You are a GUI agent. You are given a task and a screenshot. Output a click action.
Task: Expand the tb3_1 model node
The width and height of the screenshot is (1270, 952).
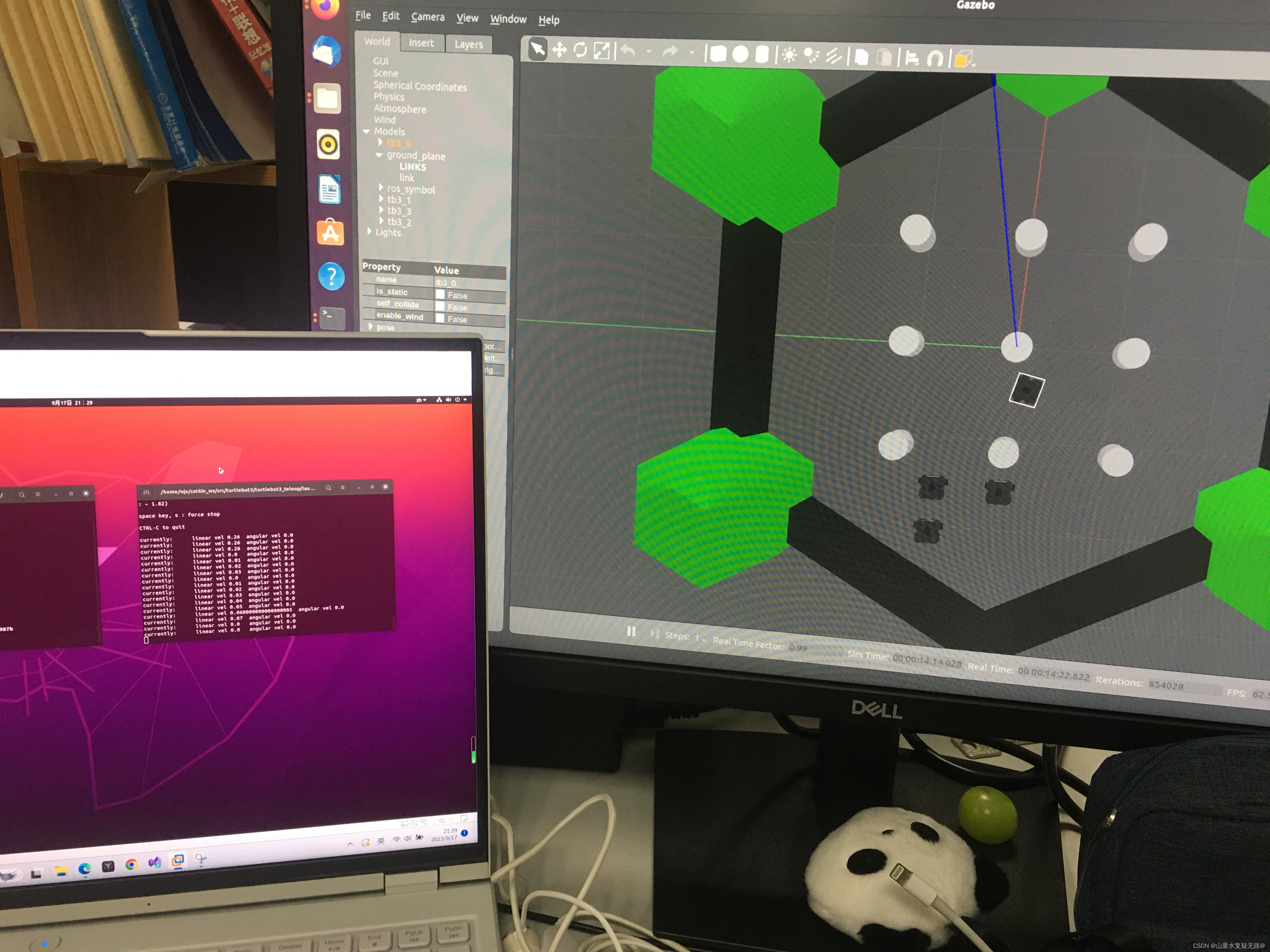tap(381, 199)
